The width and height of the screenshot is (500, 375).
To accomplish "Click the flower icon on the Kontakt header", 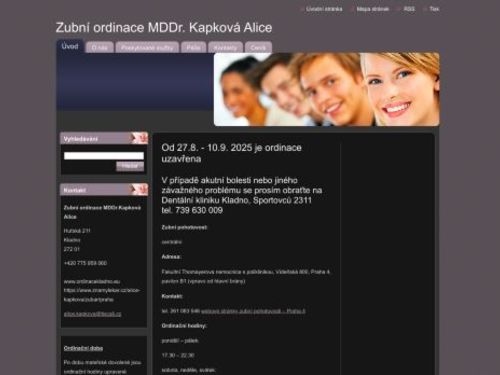I will (139, 189).
